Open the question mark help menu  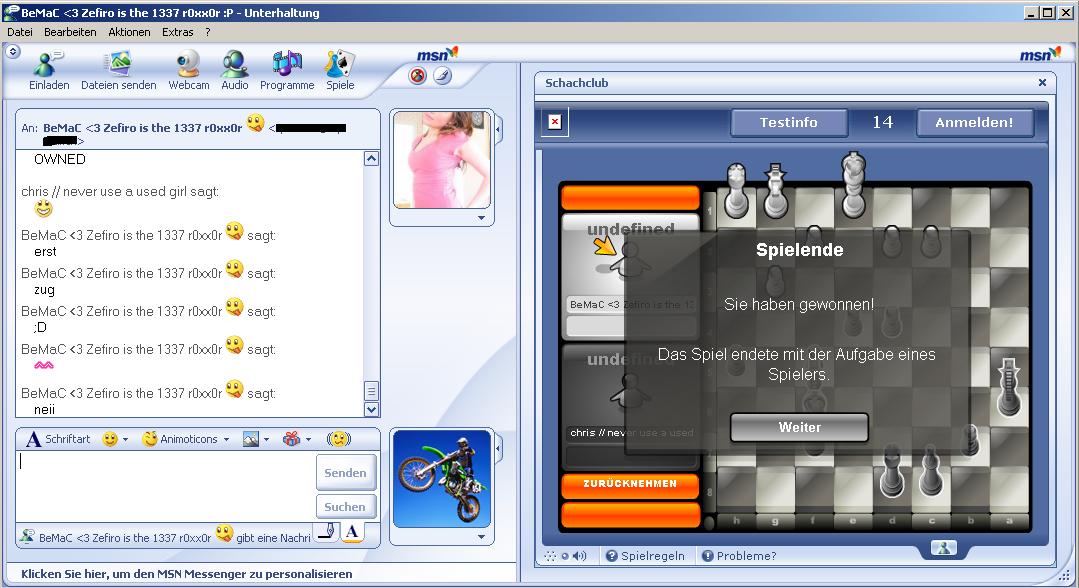pyautogui.click(x=208, y=32)
